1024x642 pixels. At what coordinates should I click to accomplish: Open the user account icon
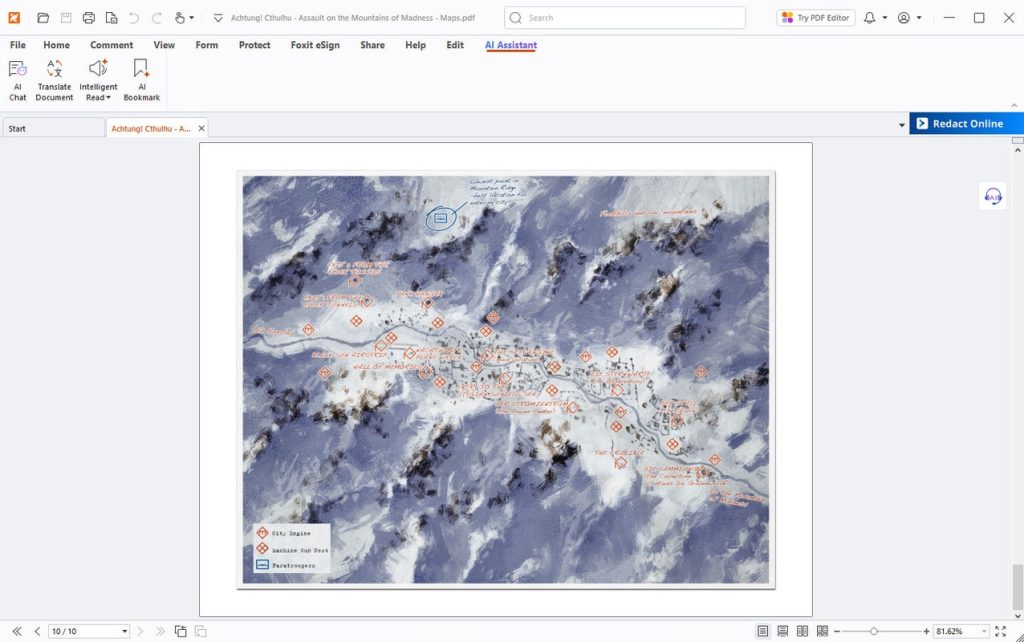tap(904, 18)
